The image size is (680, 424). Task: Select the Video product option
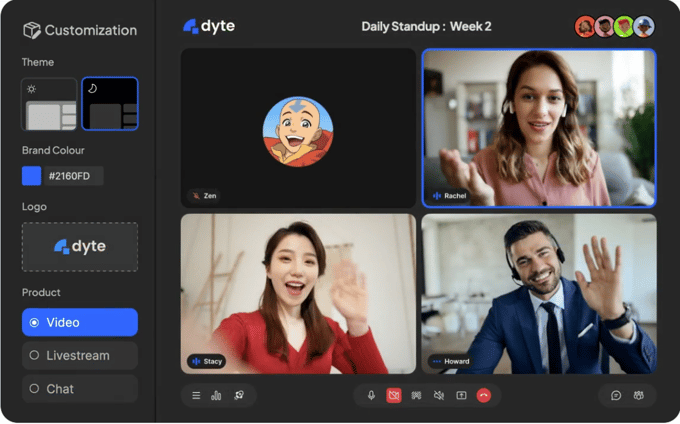pos(80,322)
